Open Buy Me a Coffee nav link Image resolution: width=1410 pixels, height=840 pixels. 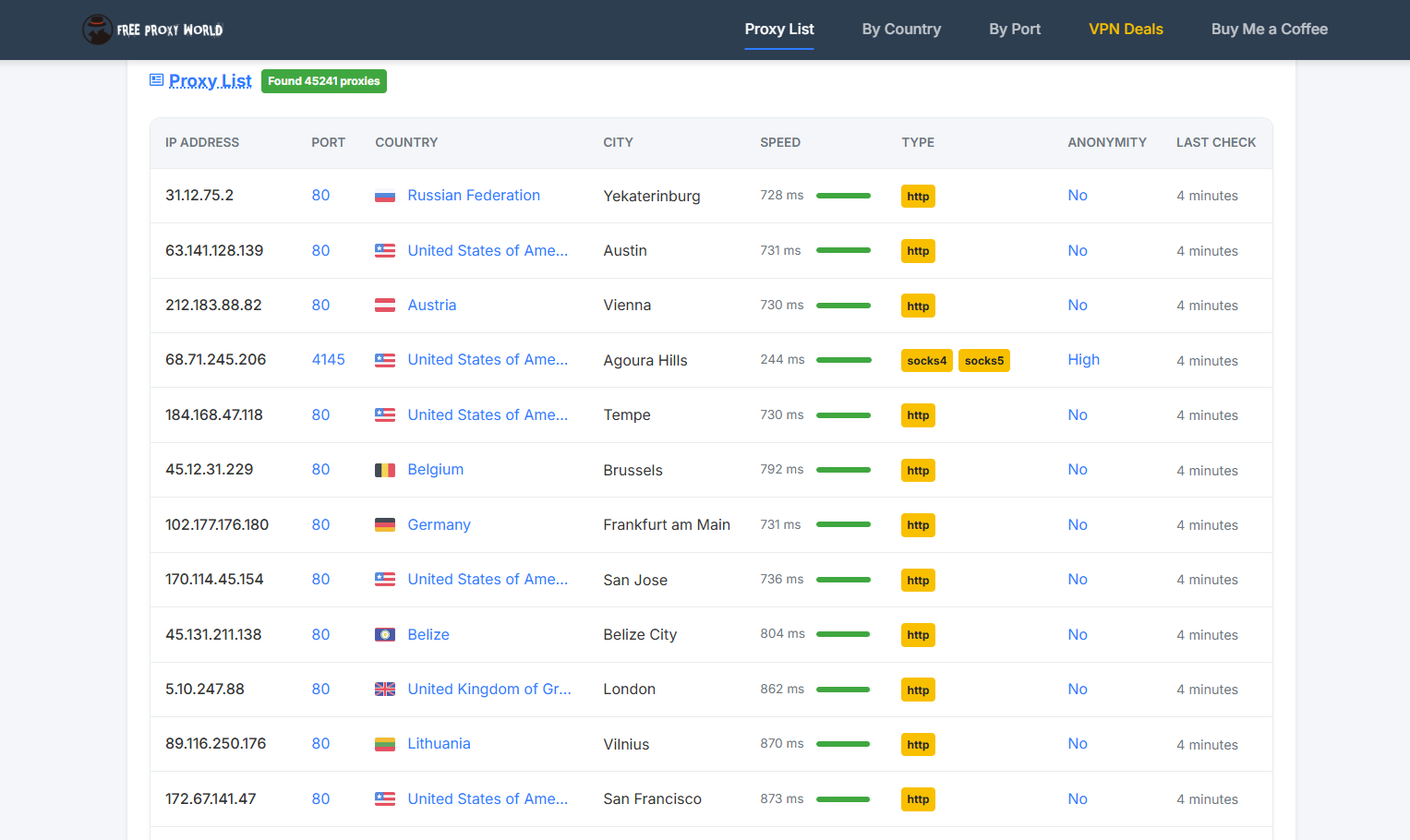(1270, 29)
